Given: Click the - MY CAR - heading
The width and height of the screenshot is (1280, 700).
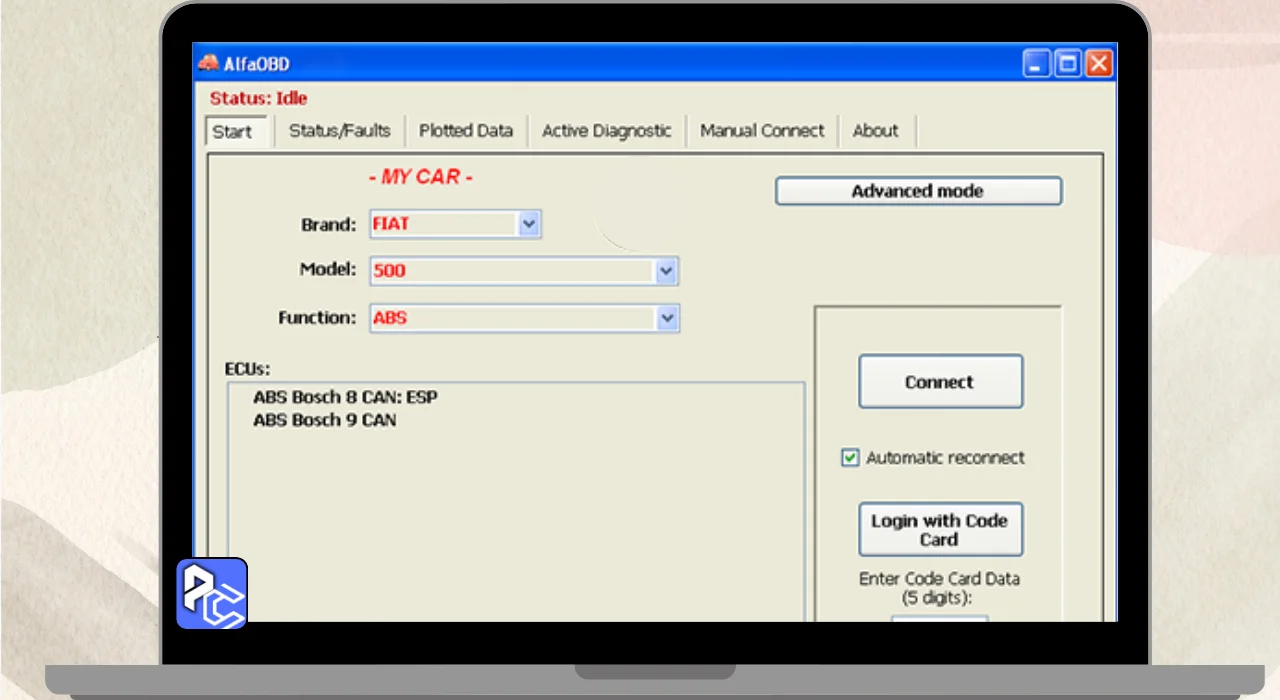Looking at the screenshot, I should tap(420, 177).
